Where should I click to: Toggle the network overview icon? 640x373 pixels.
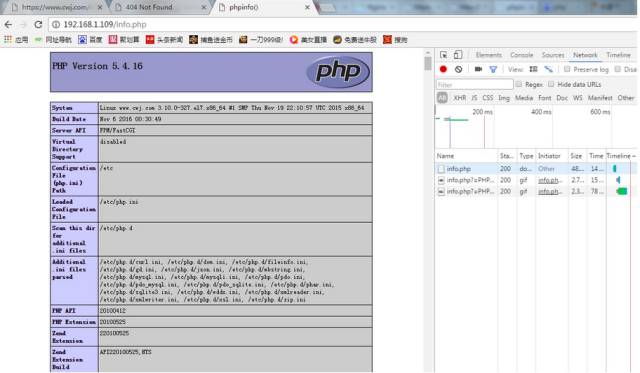pyautogui.click(x=549, y=69)
